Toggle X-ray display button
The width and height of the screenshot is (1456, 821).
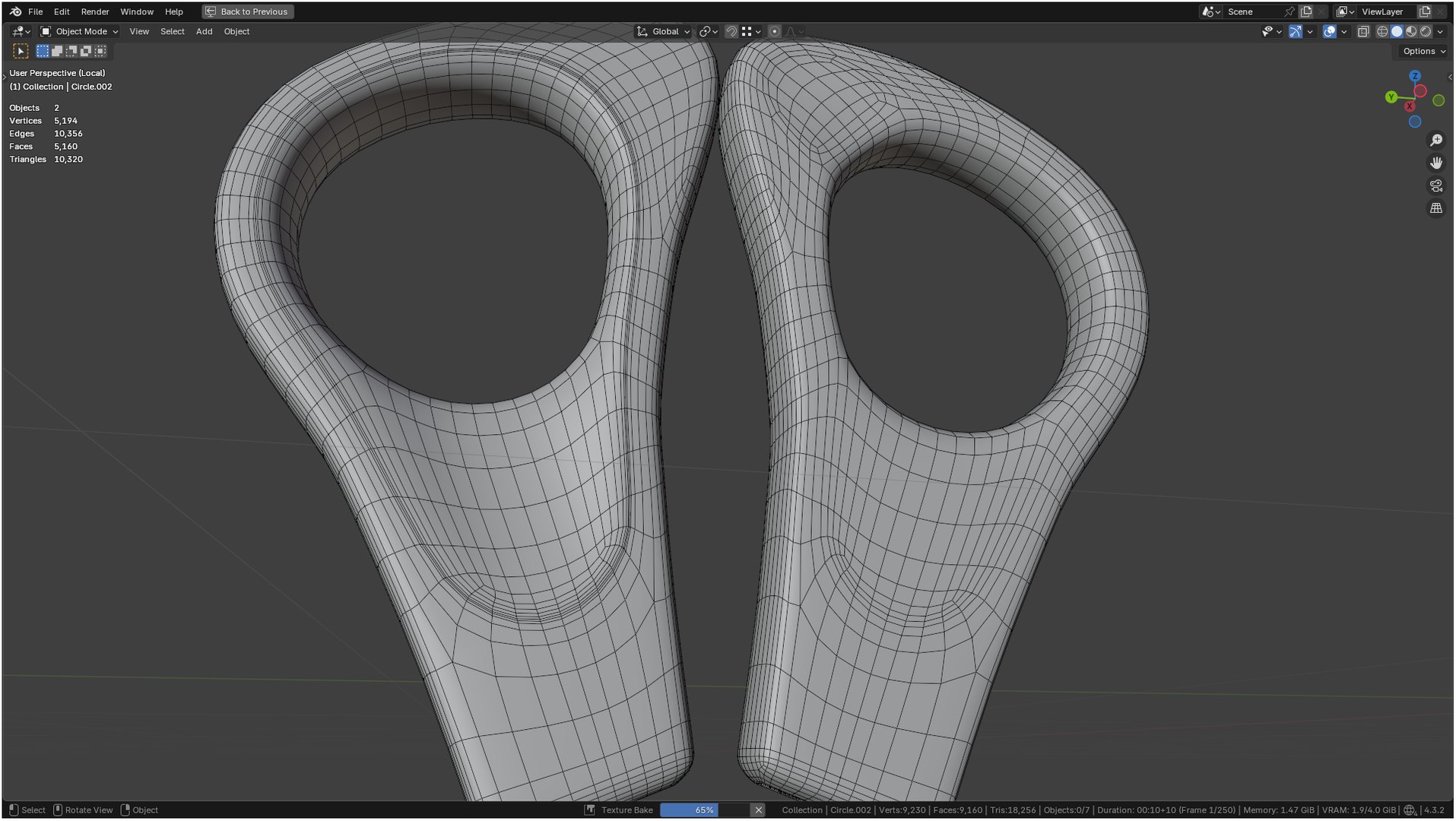coord(1363,31)
